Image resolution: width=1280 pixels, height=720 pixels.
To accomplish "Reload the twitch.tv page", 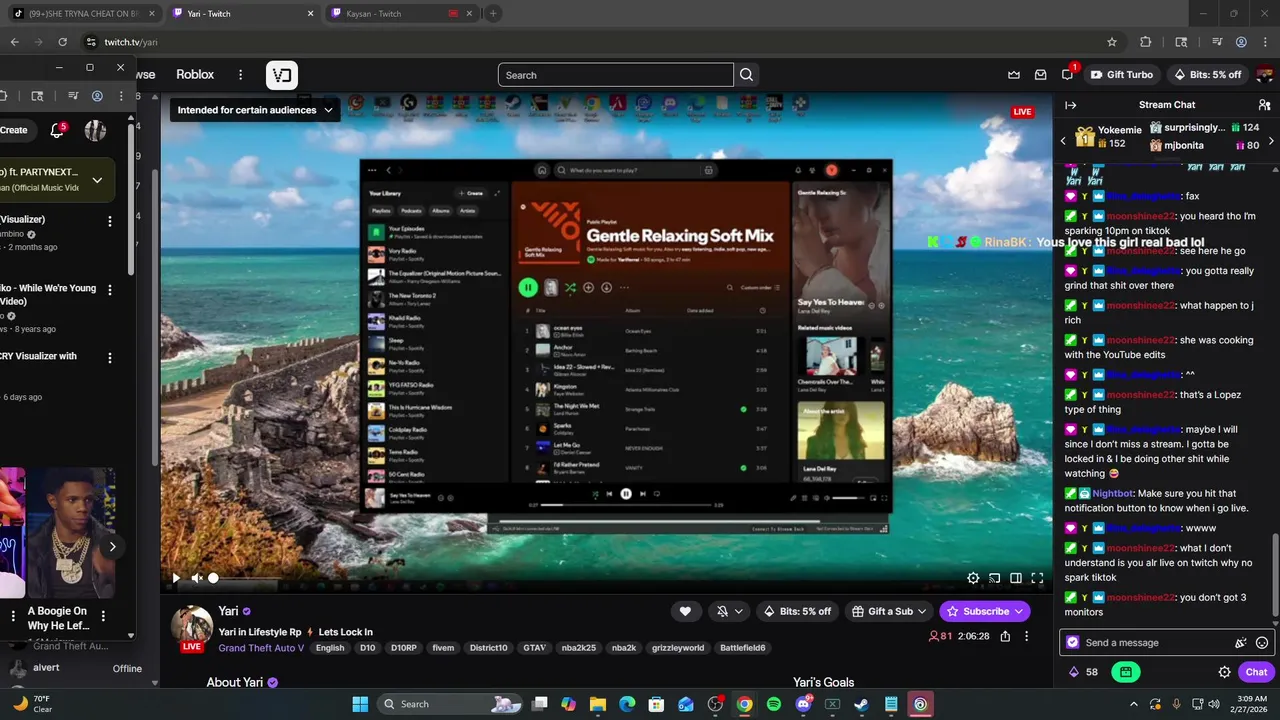I will pos(62,42).
